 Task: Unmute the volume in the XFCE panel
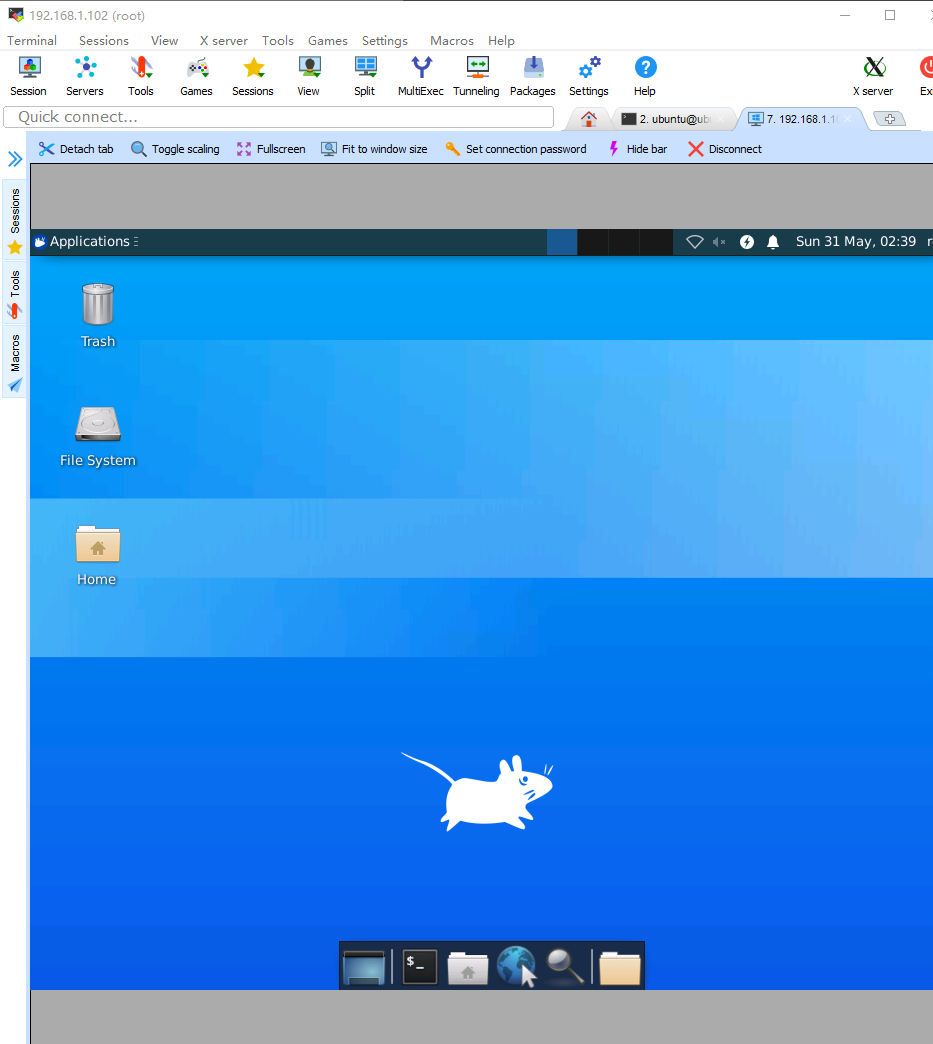coord(718,241)
